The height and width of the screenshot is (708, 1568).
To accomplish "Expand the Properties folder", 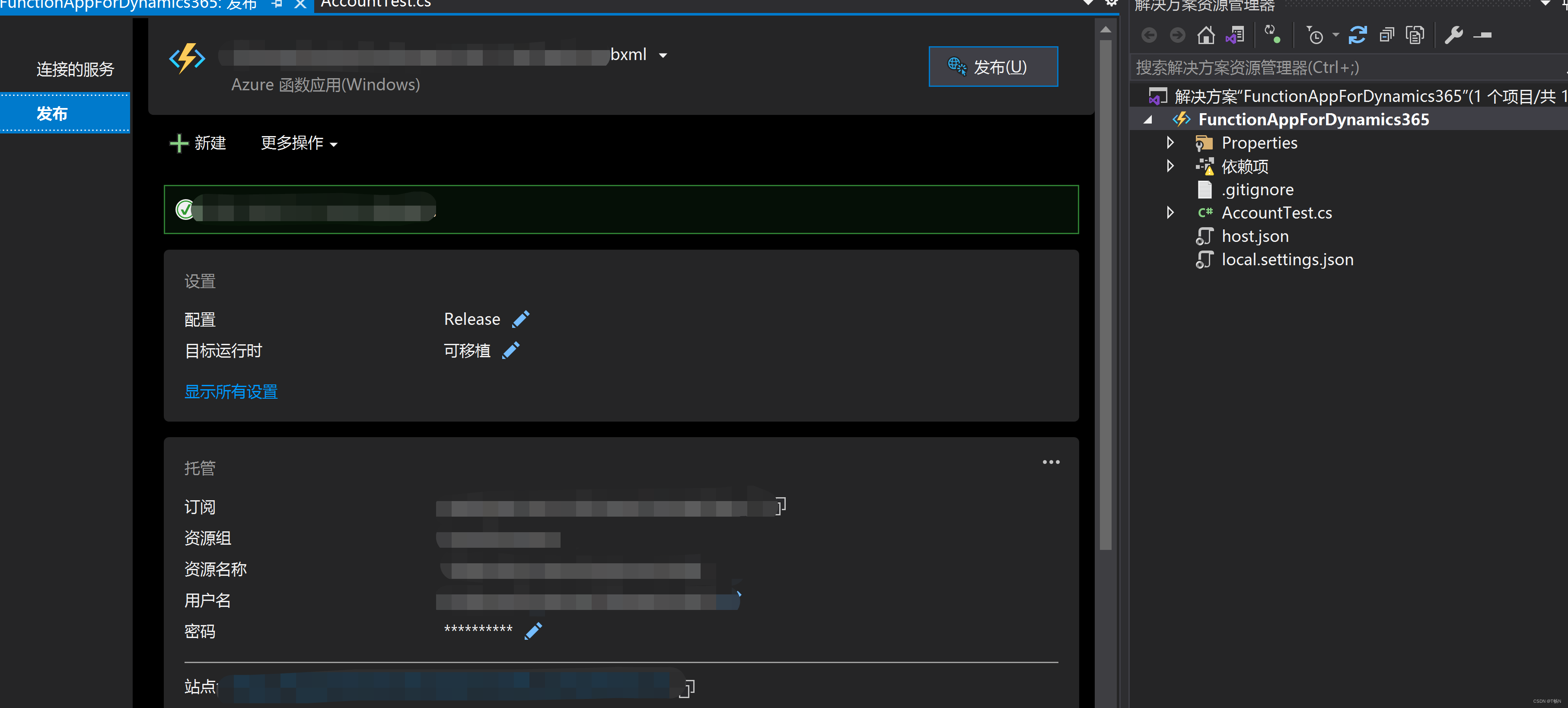I will [x=1170, y=143].
